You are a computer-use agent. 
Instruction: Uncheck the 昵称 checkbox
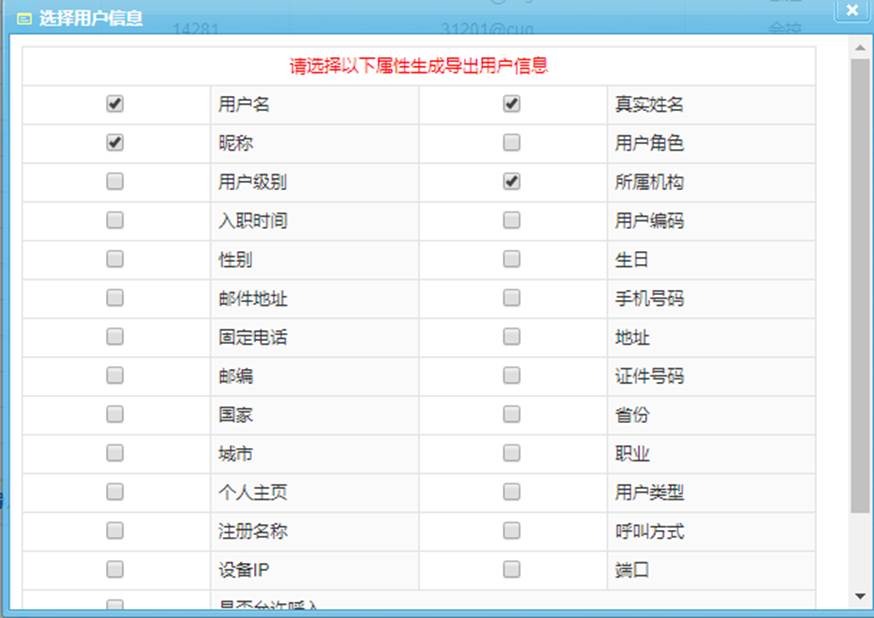(x=115, y=143)
